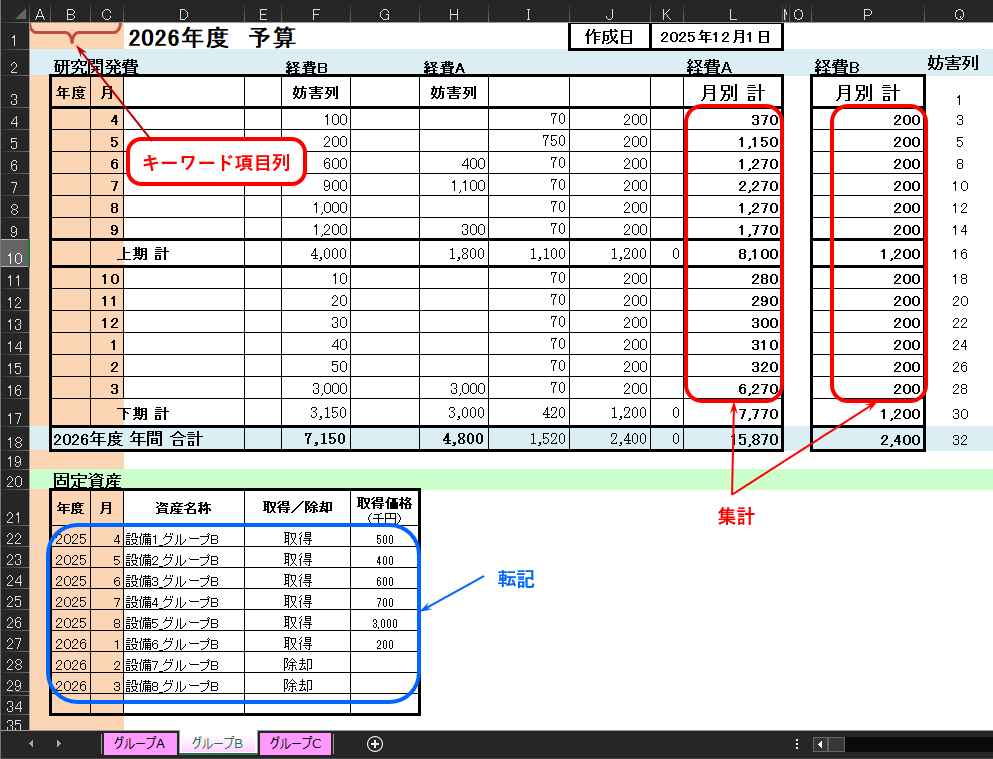Select row header 10
This screenshot has width=993, height=759.
tap(15, 254)
